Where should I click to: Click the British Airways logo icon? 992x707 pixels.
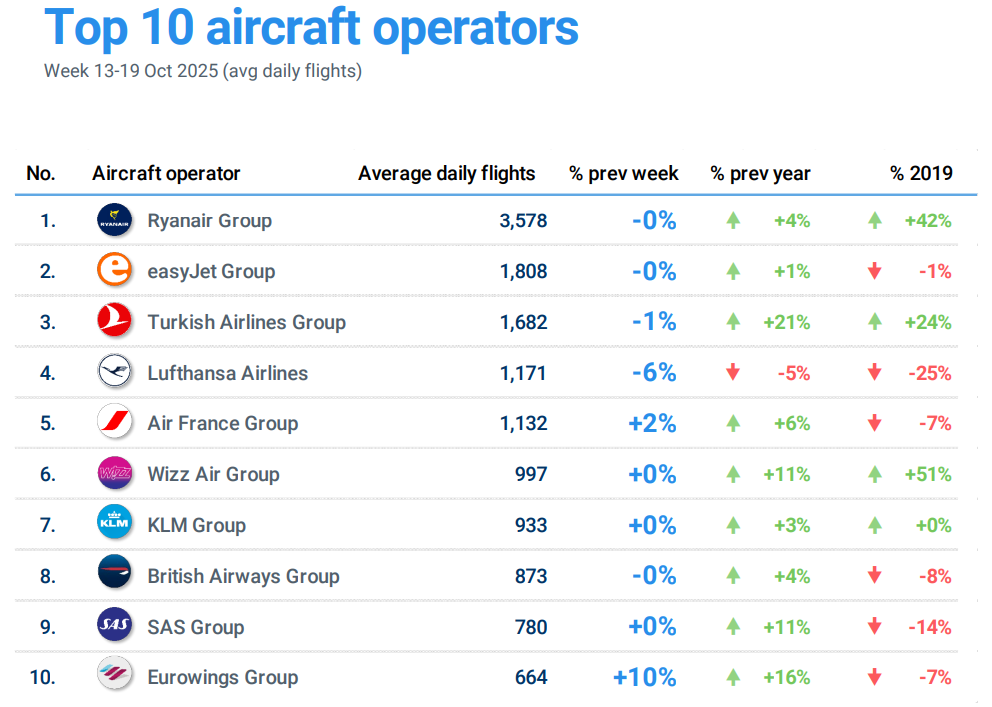pos(114,576)
